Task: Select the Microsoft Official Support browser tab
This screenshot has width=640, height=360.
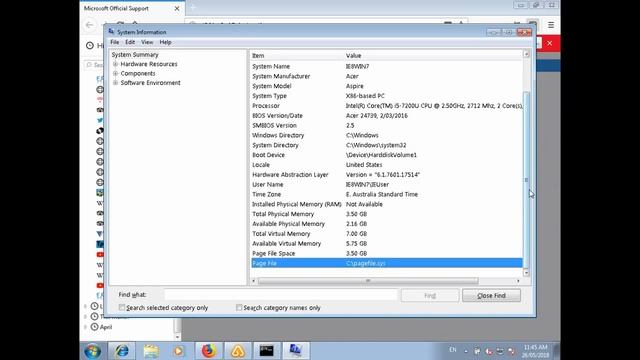Action: [132, 9]
